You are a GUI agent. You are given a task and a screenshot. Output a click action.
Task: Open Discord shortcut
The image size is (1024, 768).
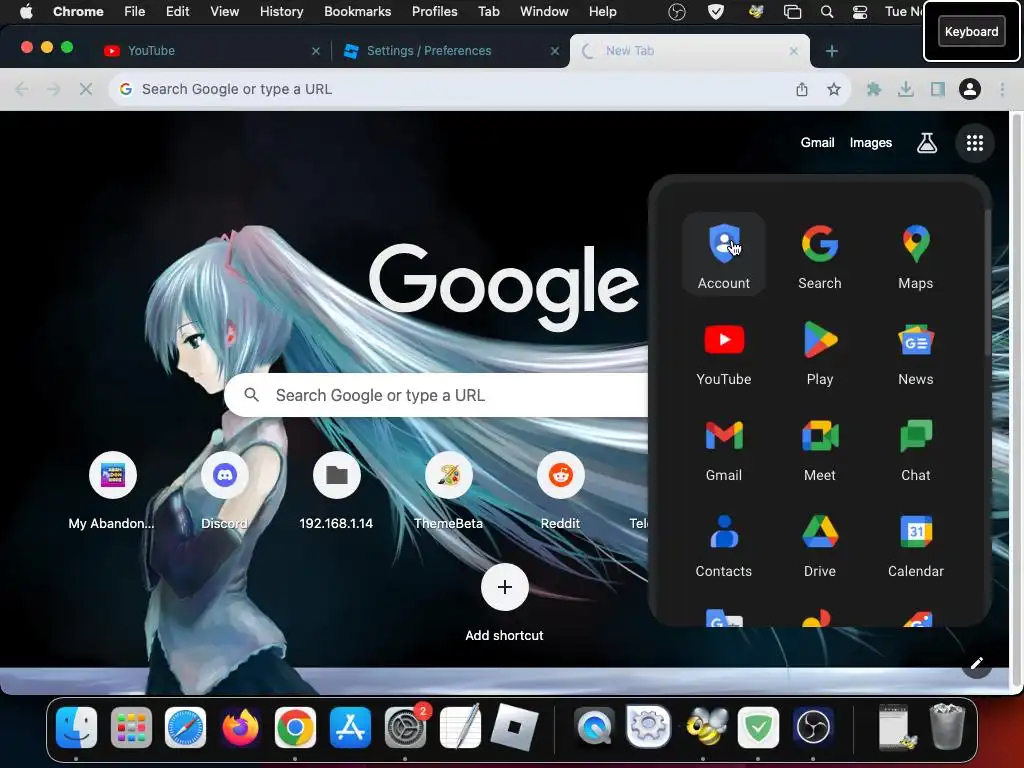[224, 491]
